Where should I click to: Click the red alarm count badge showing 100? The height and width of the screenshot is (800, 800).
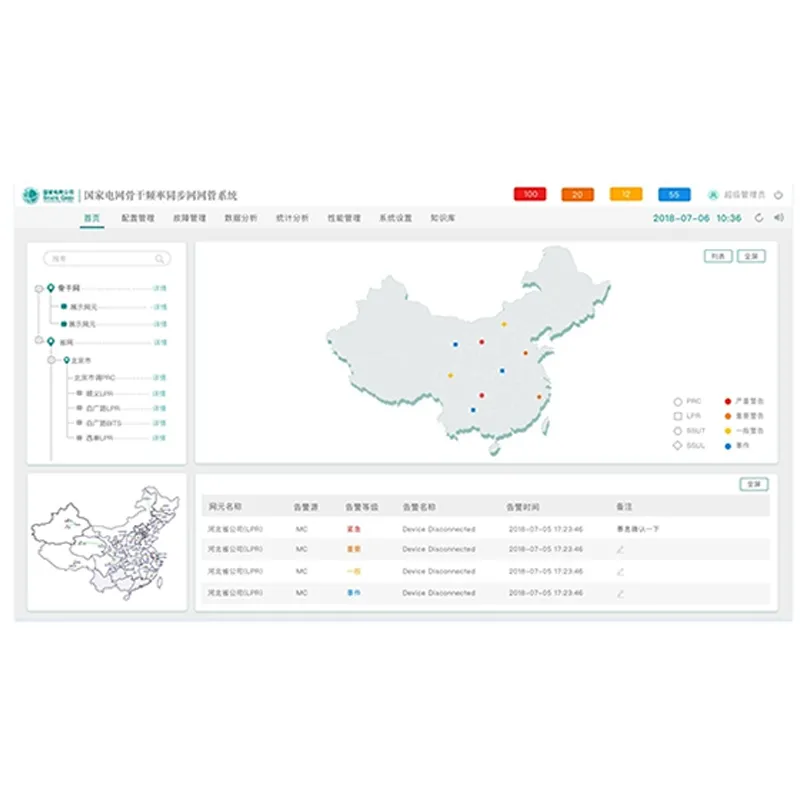coord(529,194)
